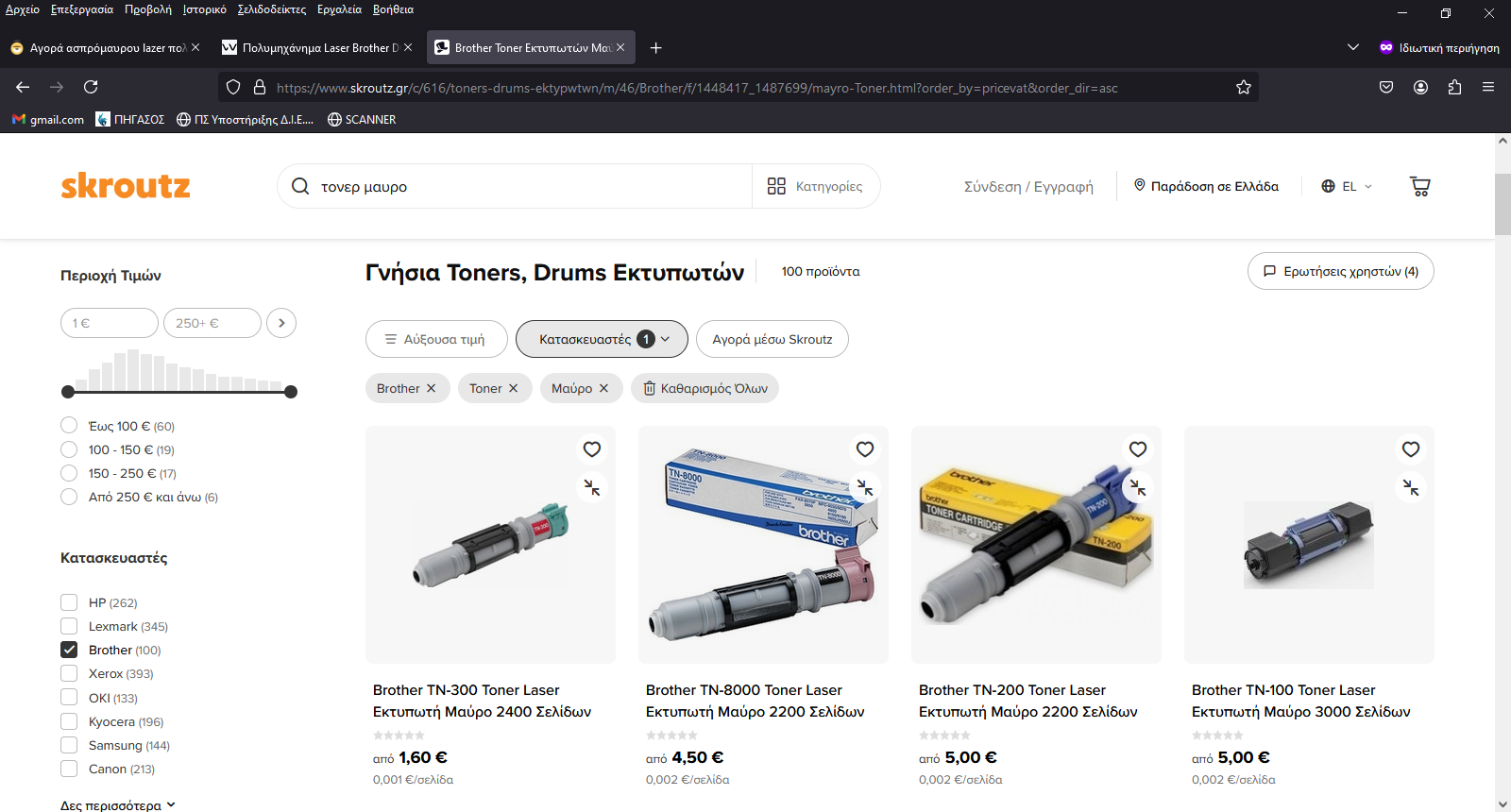Screen dimensions: 1511x812
Task: Compare the Brother TN-8000 toner
Action: point(865,487)
